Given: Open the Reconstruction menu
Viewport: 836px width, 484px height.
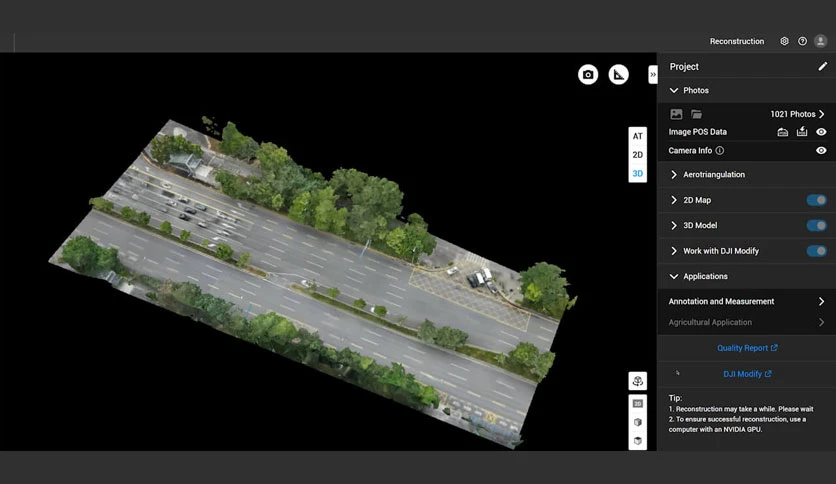Looking at the screenshot, I should tap(737, 41).
